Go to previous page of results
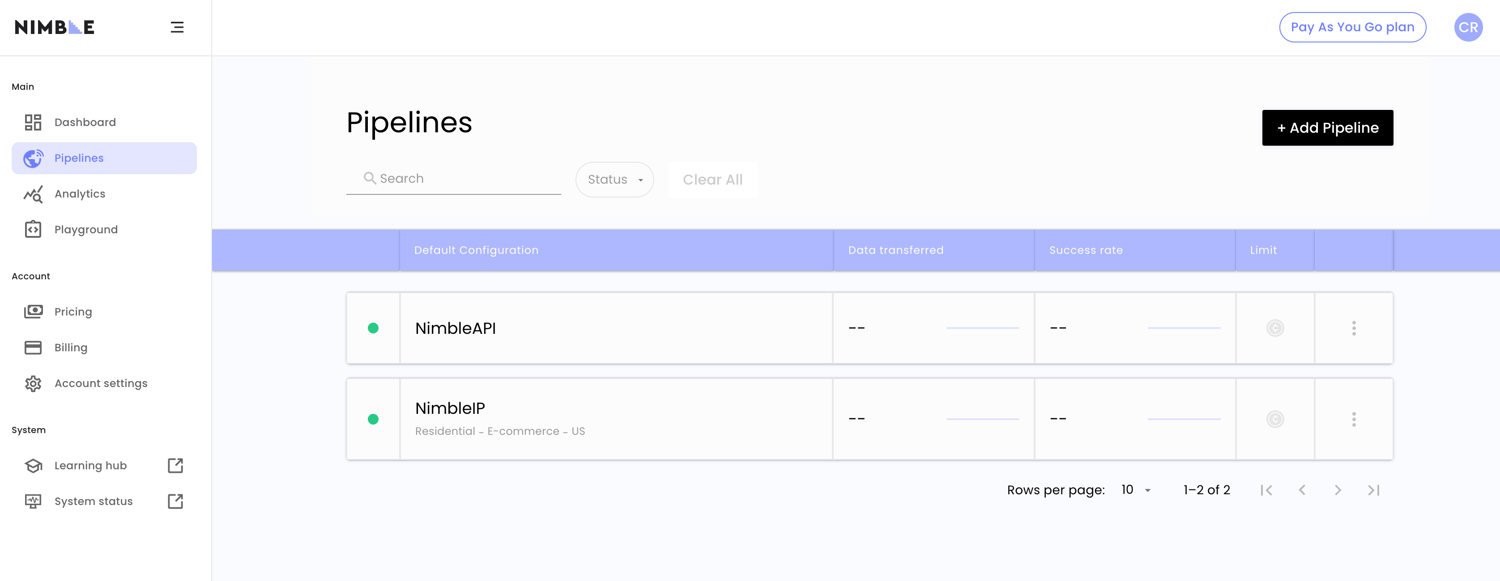1500x581 pixels. click(x=1302, y=490)
